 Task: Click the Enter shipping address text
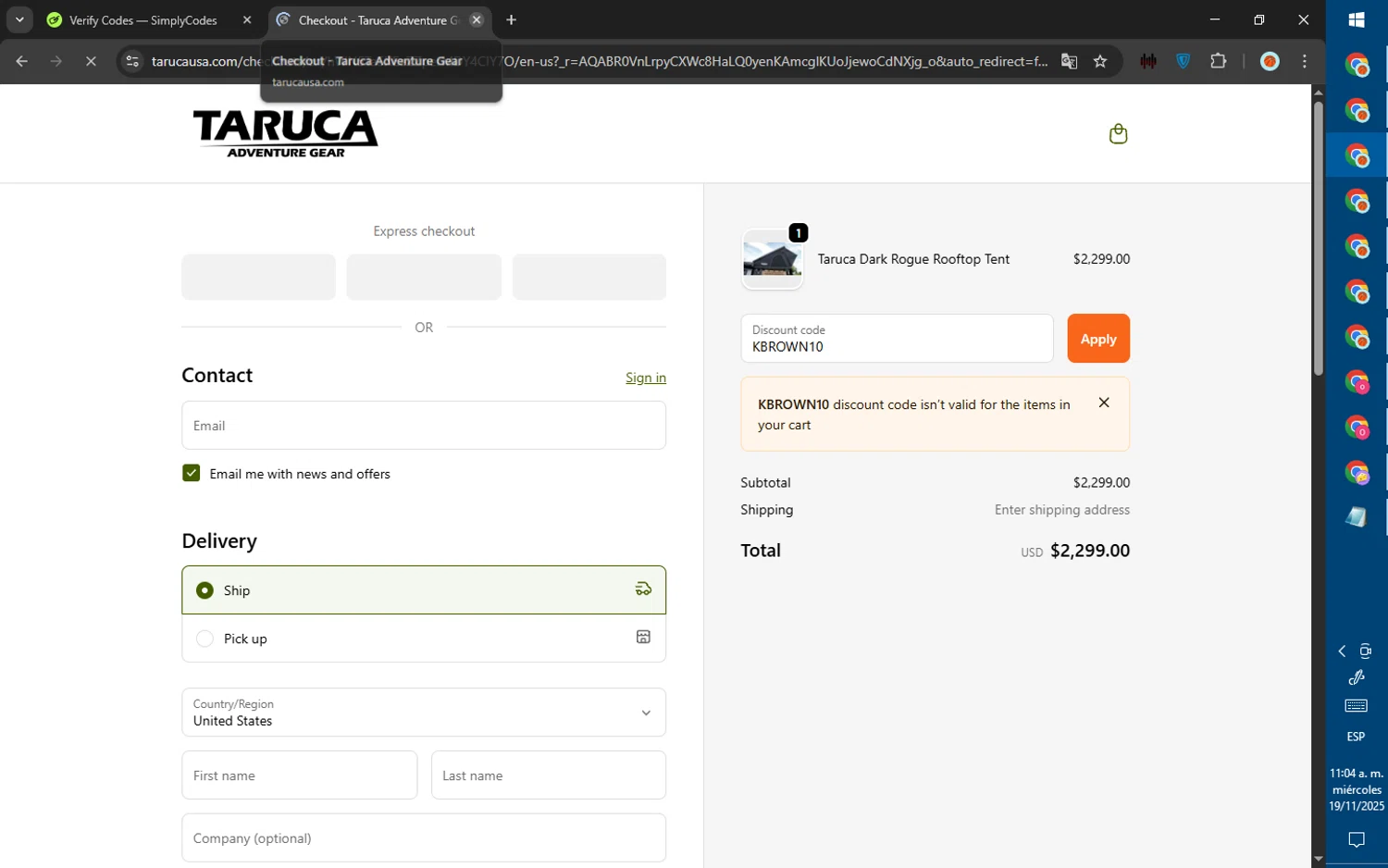[x=1062, y=510]
